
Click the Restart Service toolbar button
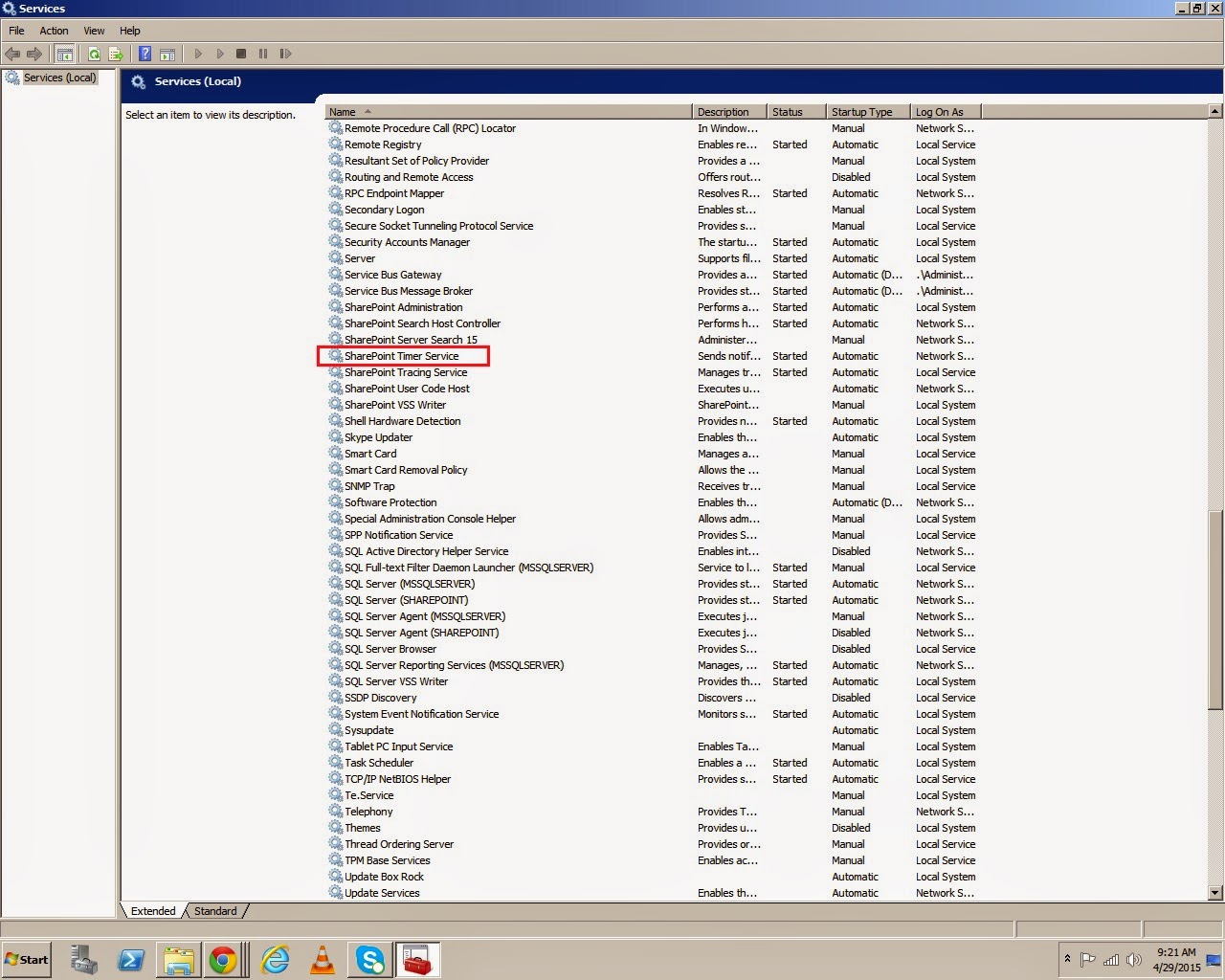tap(285, 54)
